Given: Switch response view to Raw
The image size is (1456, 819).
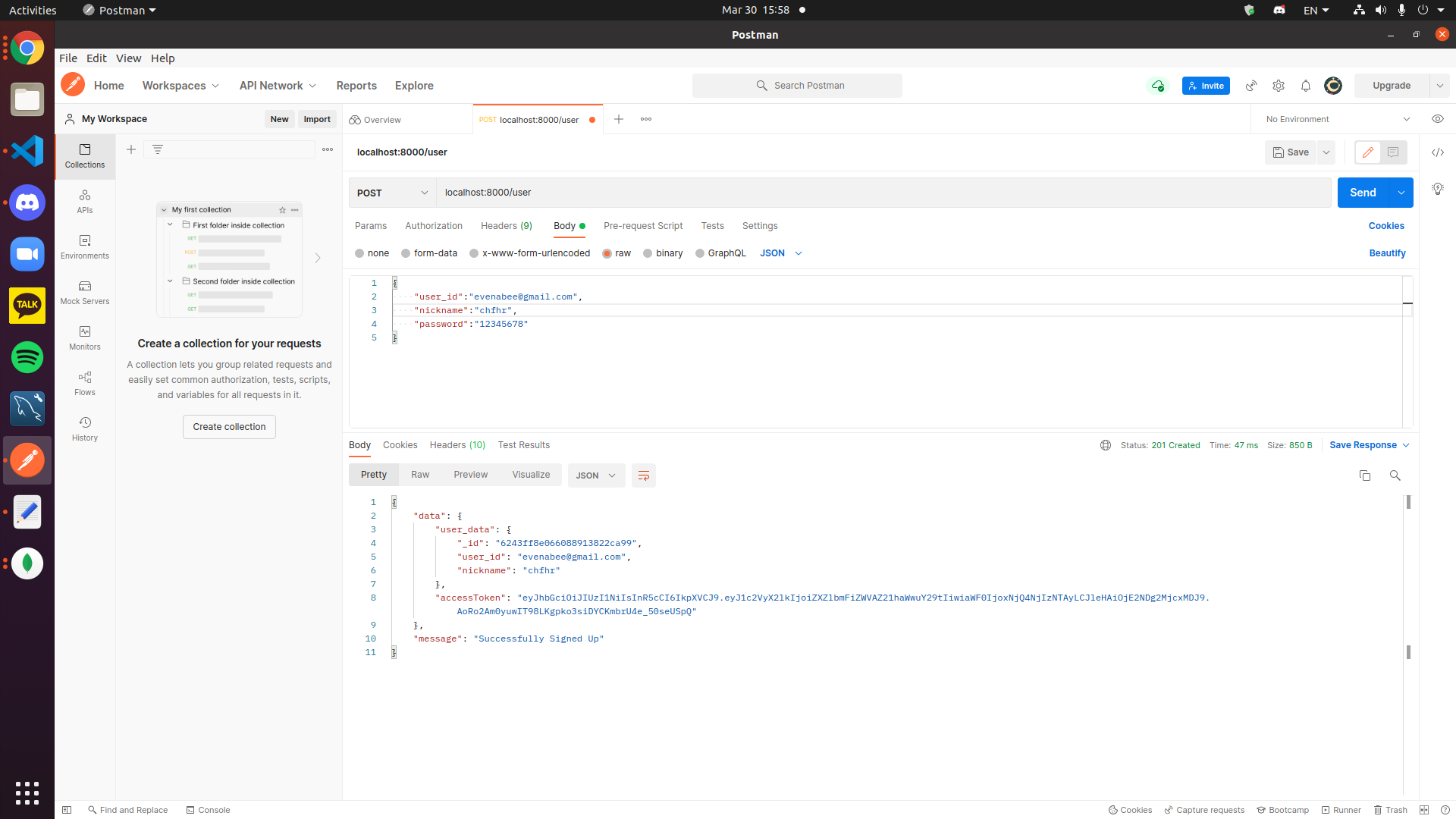Looking at the screenshot, I should click(420, 475).
